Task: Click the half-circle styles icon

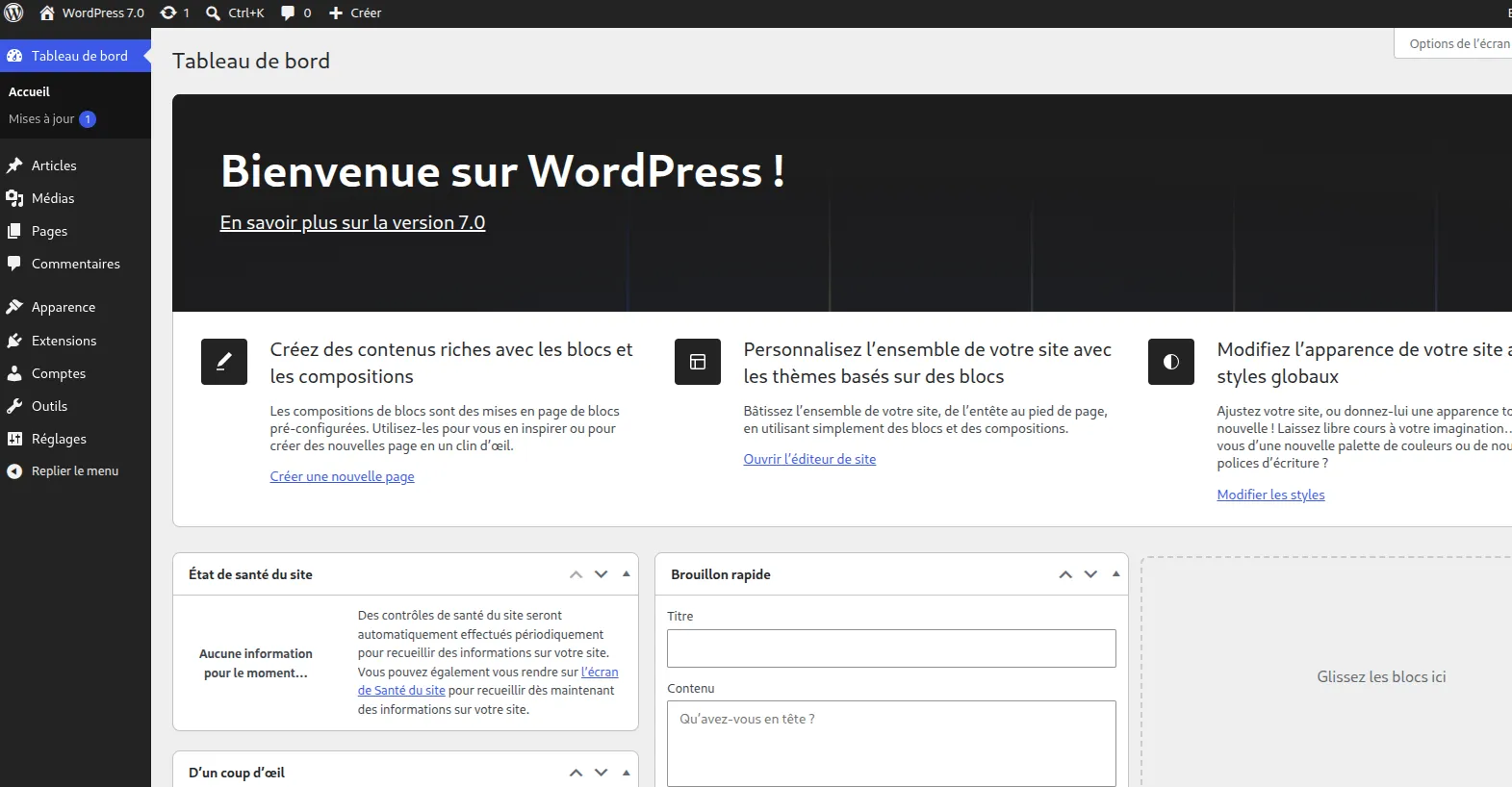Action: click(x=1171, y=362)
